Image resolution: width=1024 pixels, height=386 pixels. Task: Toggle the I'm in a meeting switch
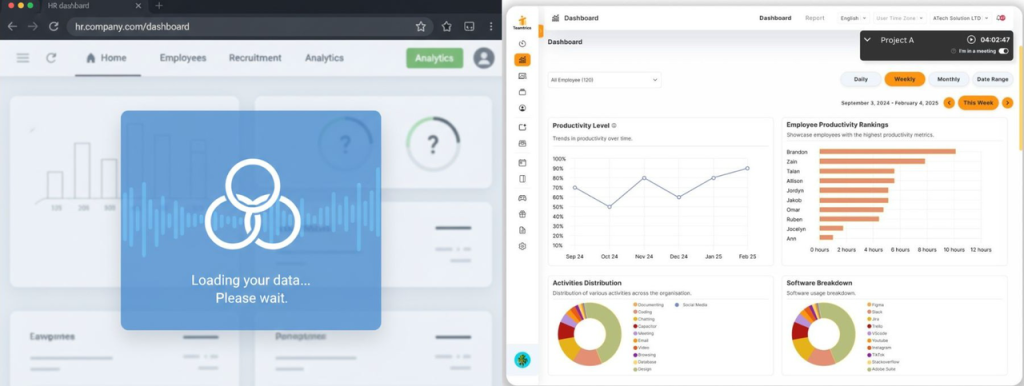[1003, 51]
